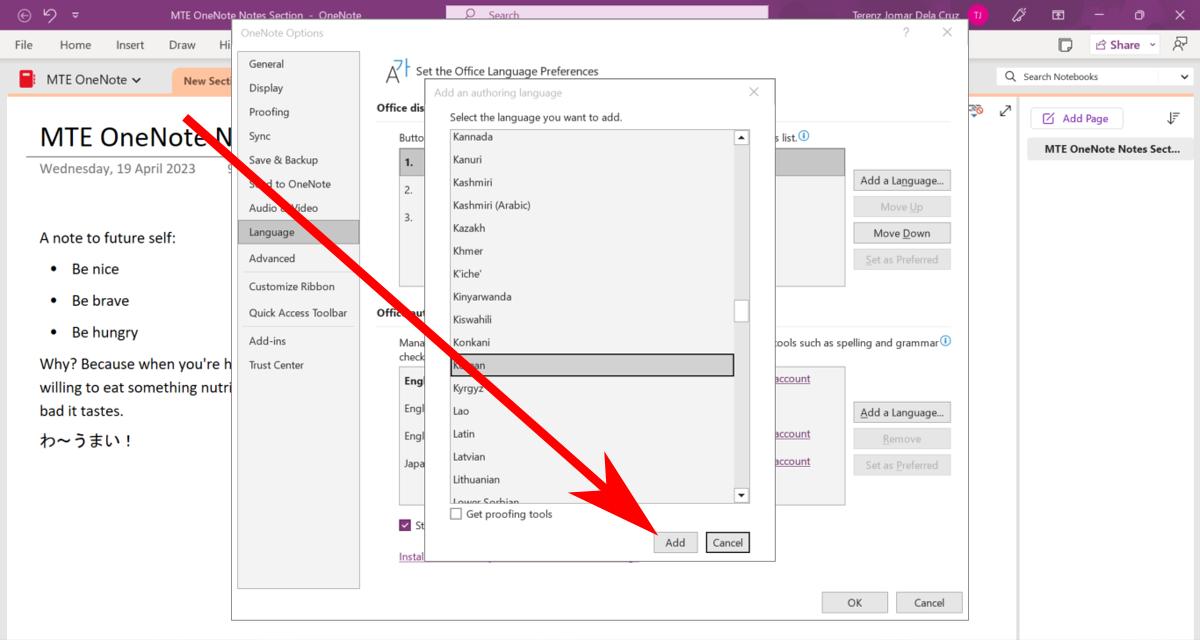Click the inking pen icon in the title bar

tap(1019, 15)
